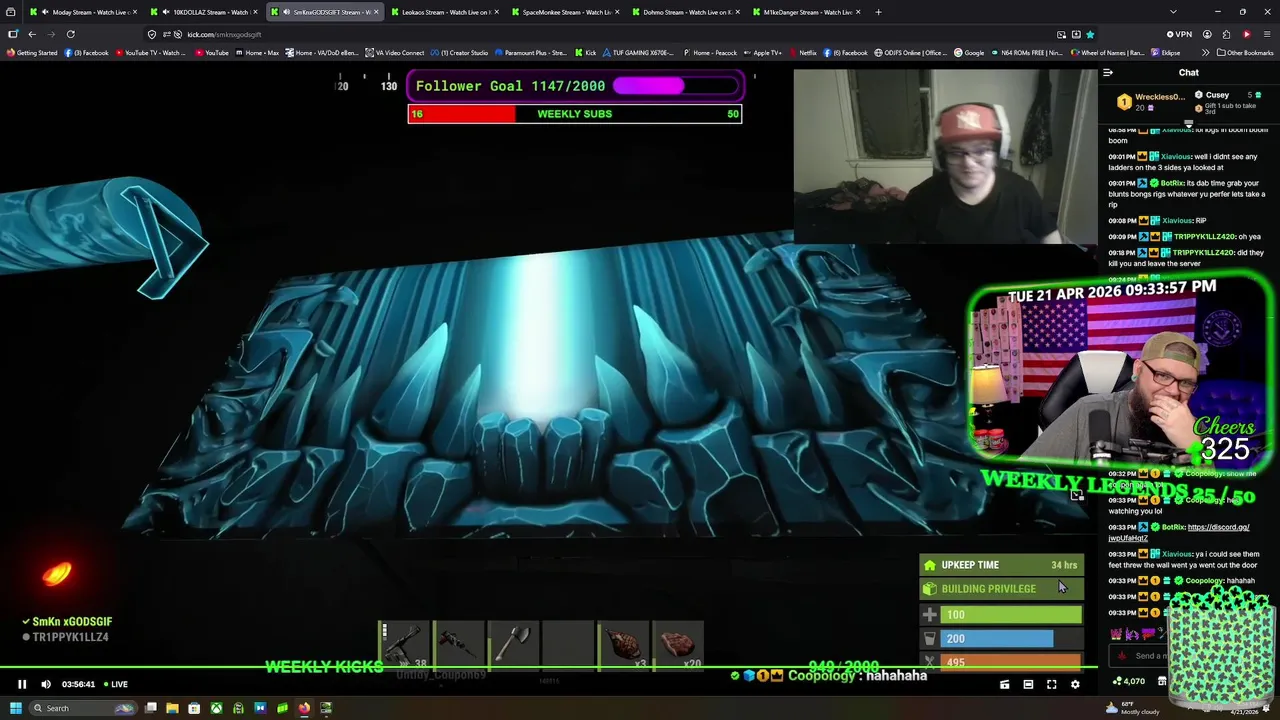Open TUF GAMING X670E bookmark
This screenshot has width=1280, height=720.
click(x=638, y=53)
